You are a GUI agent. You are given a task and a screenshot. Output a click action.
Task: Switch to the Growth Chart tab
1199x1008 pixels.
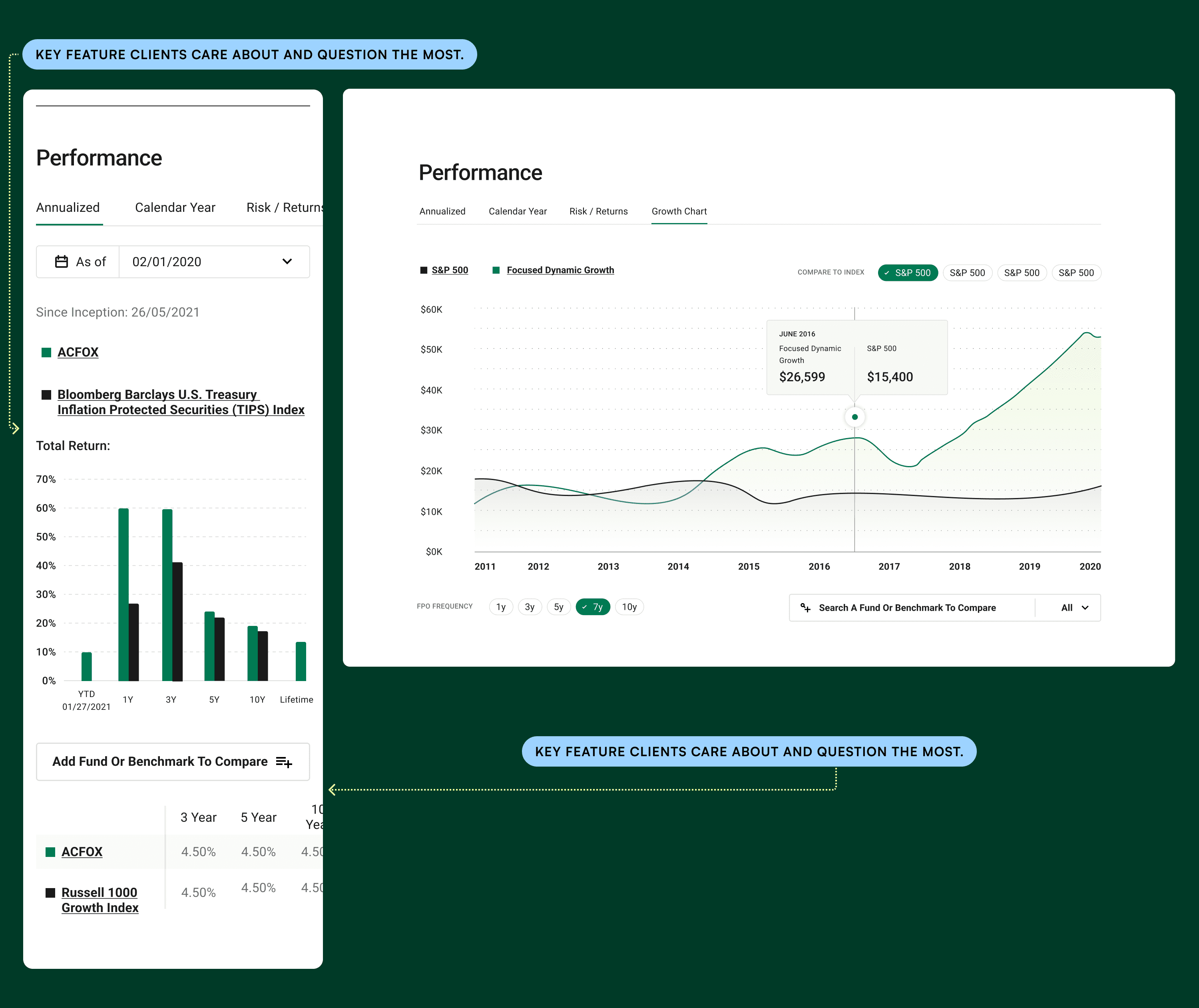pyautogui.click(x=679, y=211)
